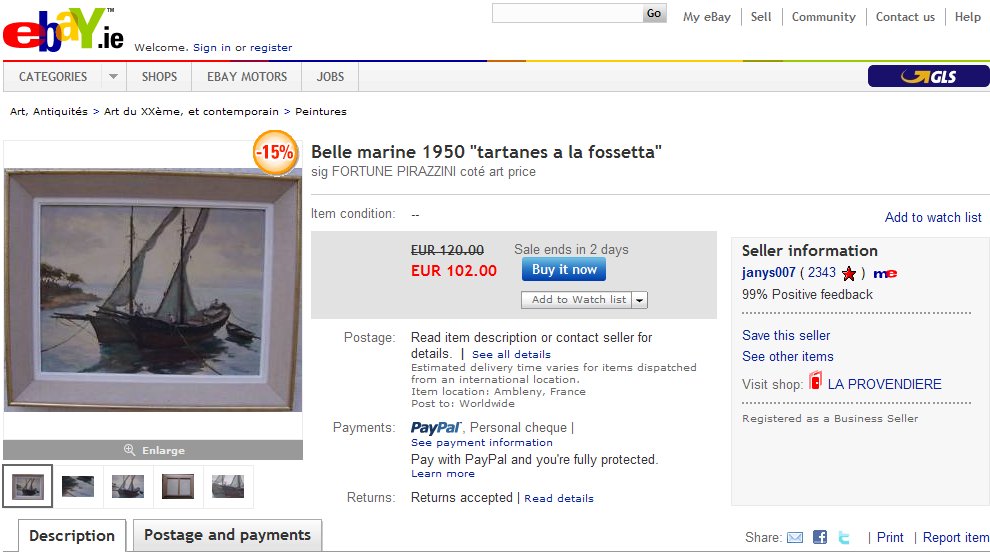The height and width of the screenshot is (555, 990).
Task: Select the fourth thumbnail showing frame back
Action: point(178,487)
